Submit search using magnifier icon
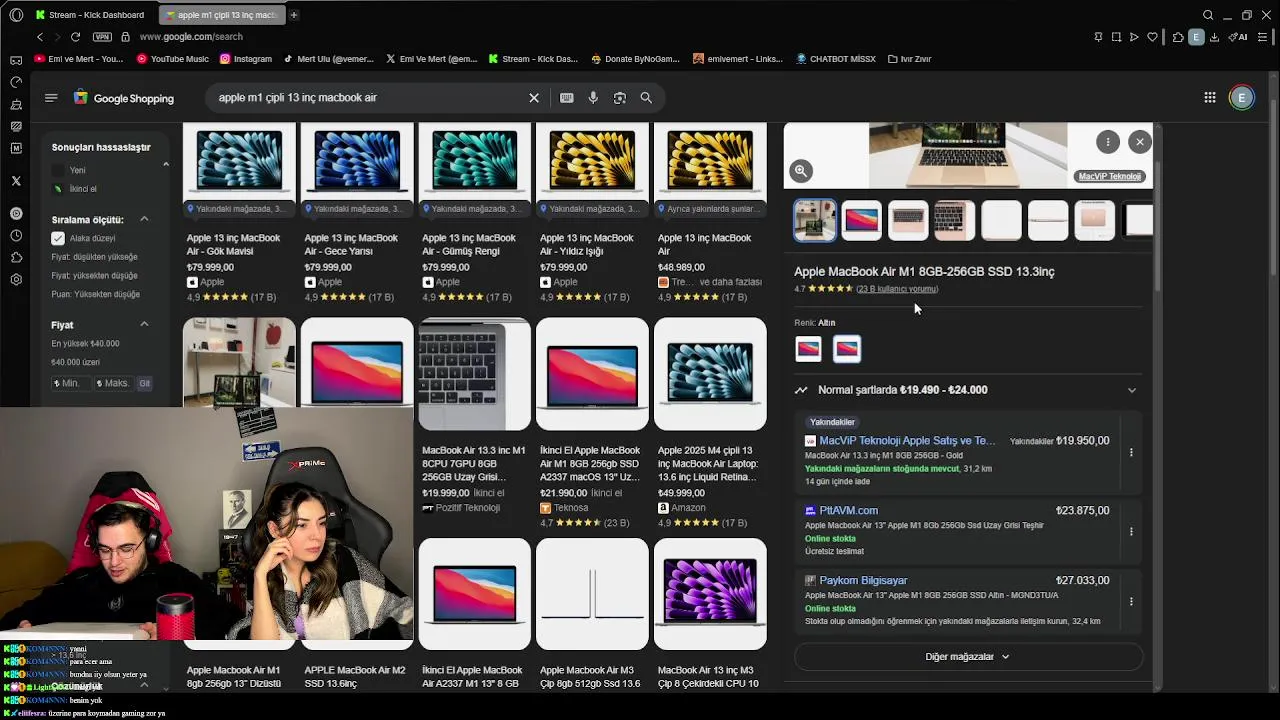The height and width of the screenshot is (720, 1280). 646,98
